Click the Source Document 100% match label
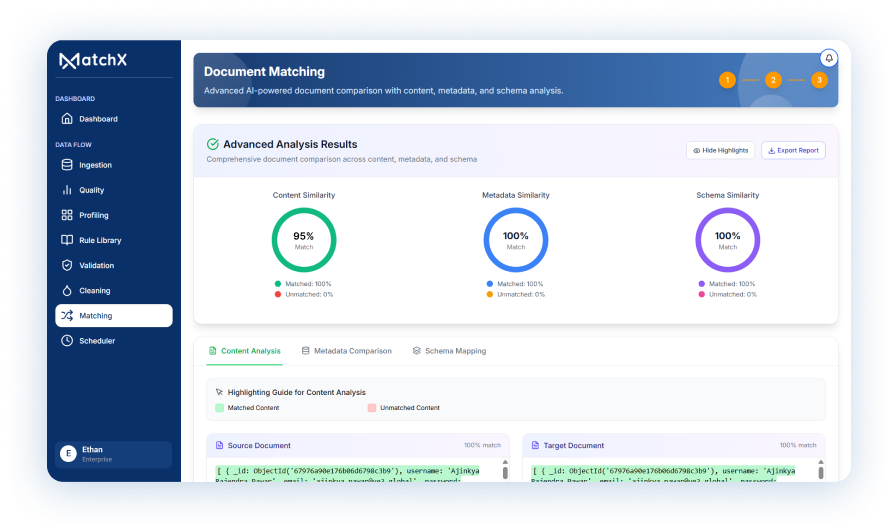The image size is (894, 532). coord(482,445)
